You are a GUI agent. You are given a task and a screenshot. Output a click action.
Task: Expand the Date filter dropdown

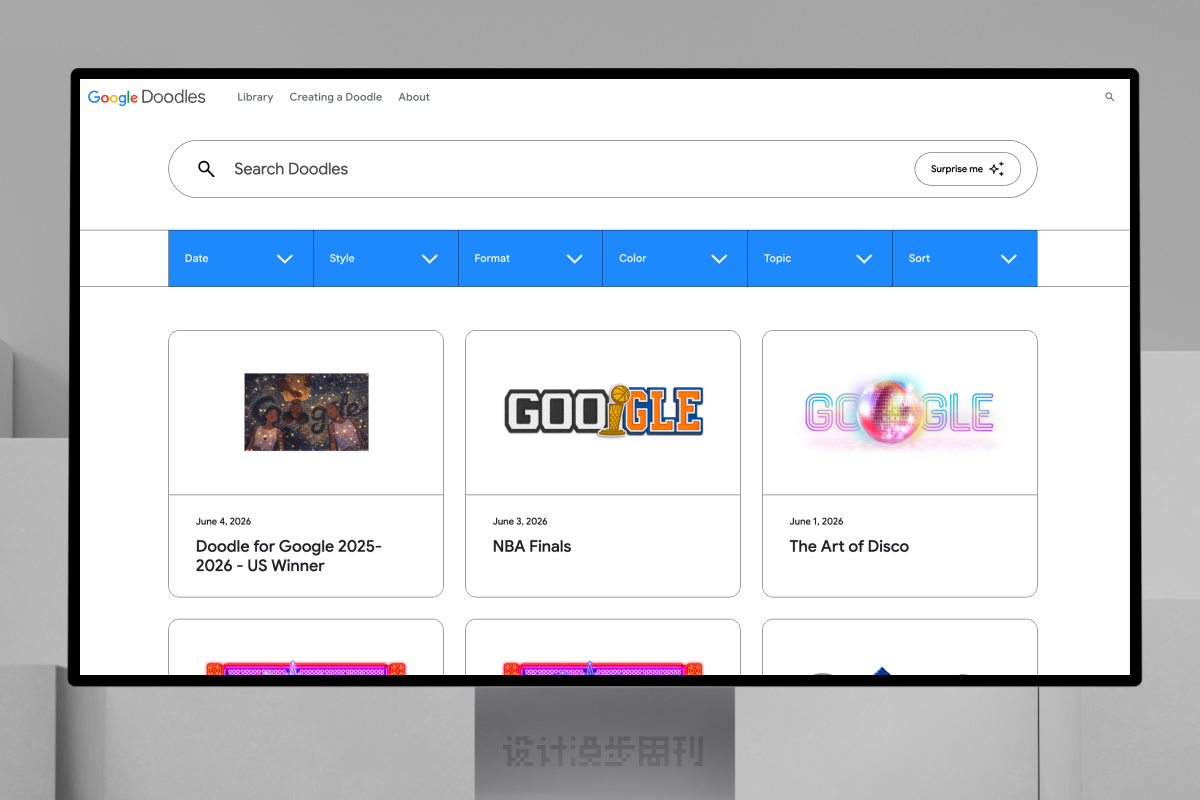pos(241,258)
